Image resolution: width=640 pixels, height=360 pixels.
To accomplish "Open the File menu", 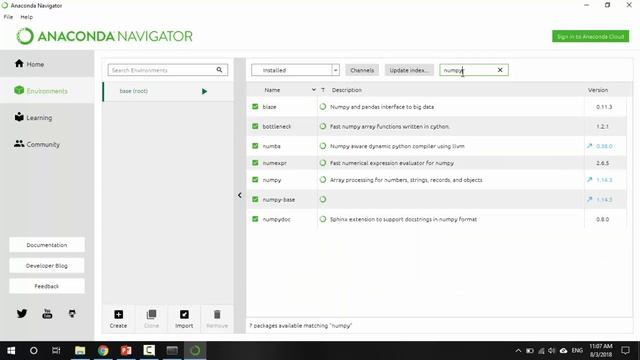I will click(8, 17).
